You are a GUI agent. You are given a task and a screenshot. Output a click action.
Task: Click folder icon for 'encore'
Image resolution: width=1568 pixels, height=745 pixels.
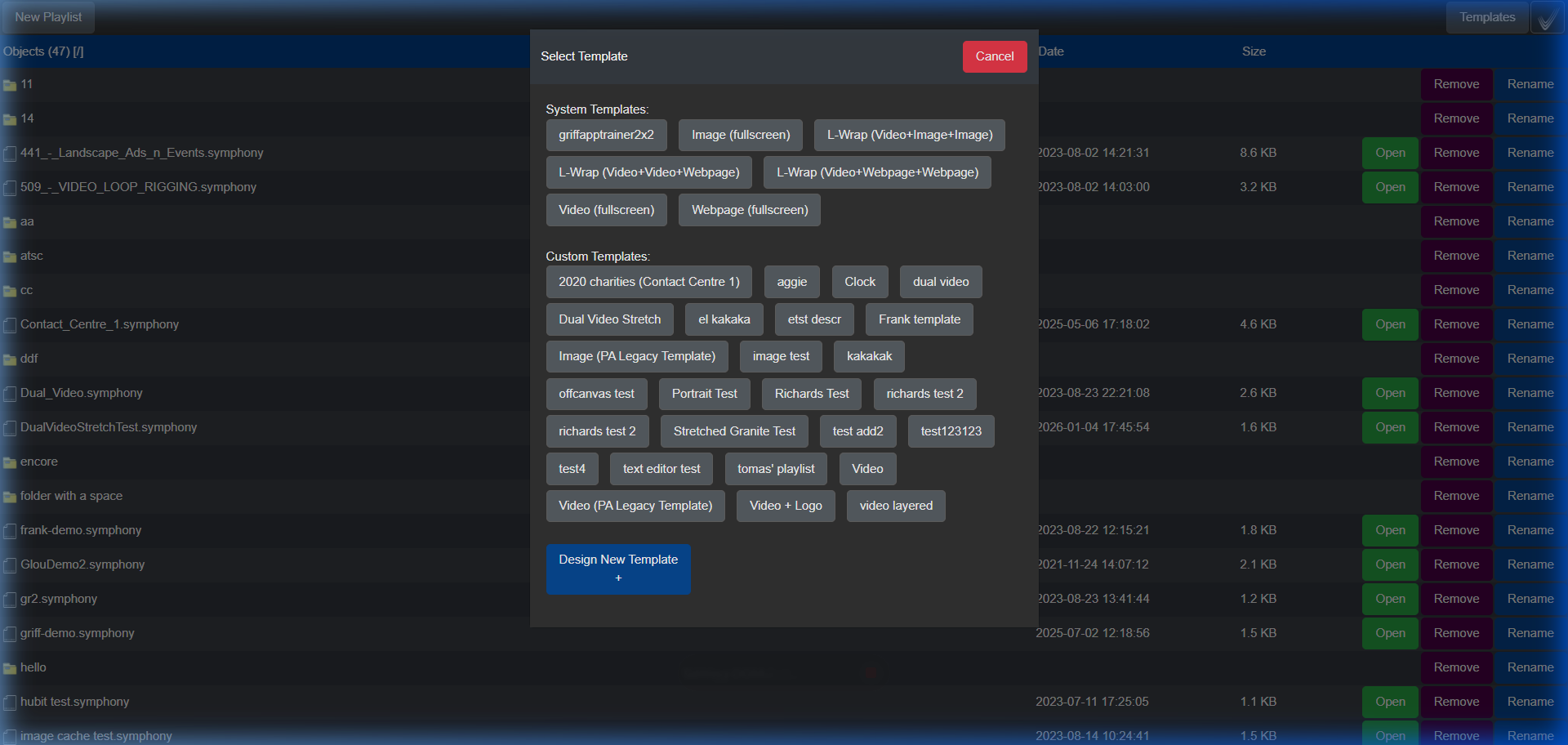(10, 462)
